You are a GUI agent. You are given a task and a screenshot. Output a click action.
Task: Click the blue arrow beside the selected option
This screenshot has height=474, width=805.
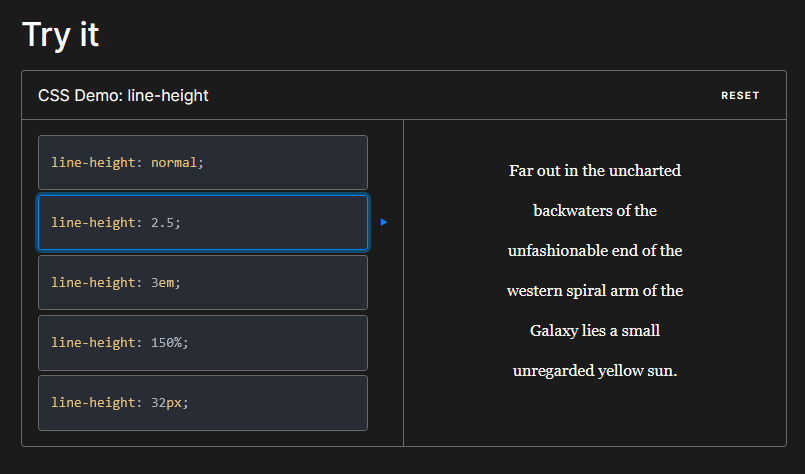pyautogui.click(x=384, y=222)
